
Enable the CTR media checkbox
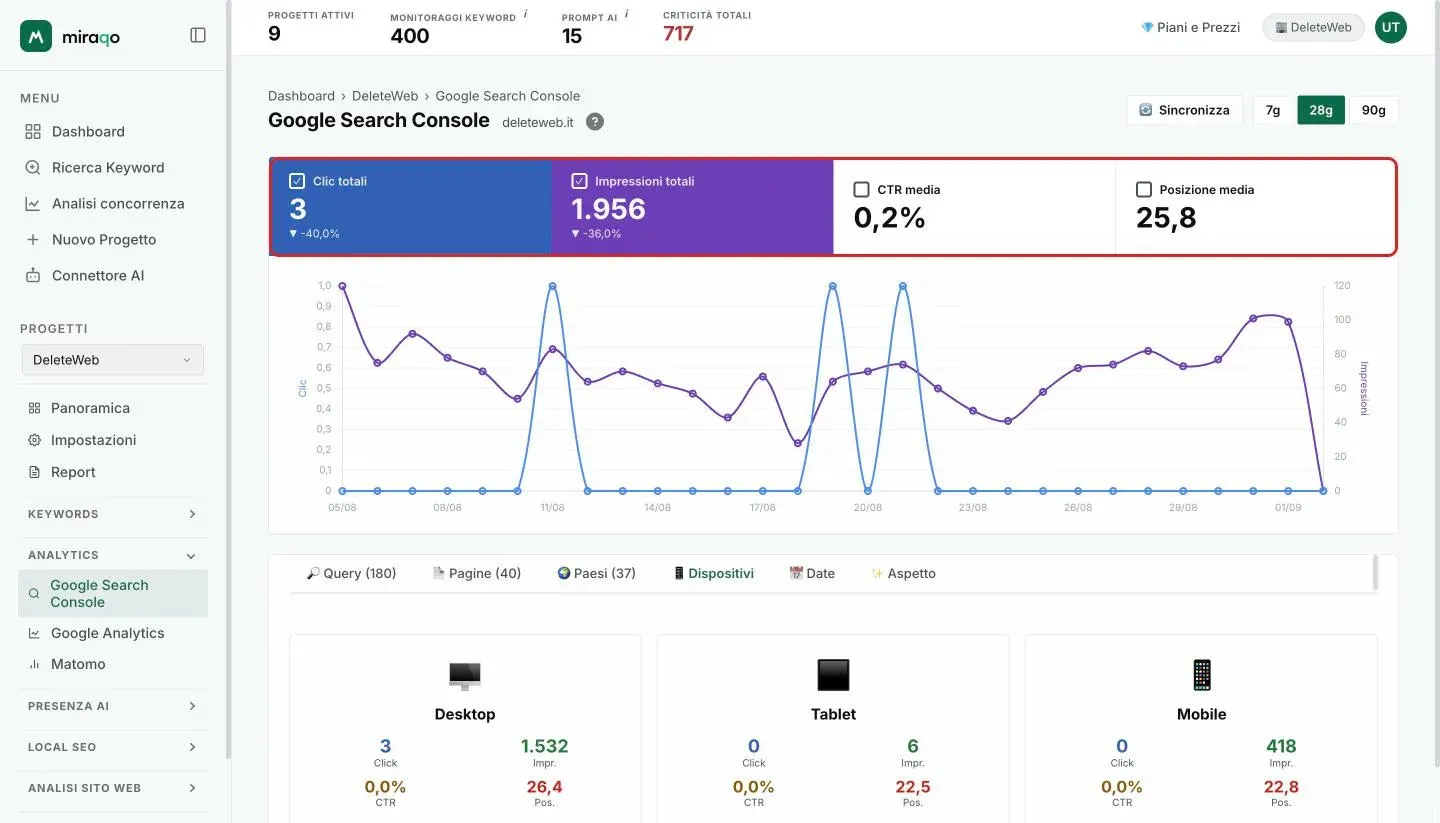861,189
